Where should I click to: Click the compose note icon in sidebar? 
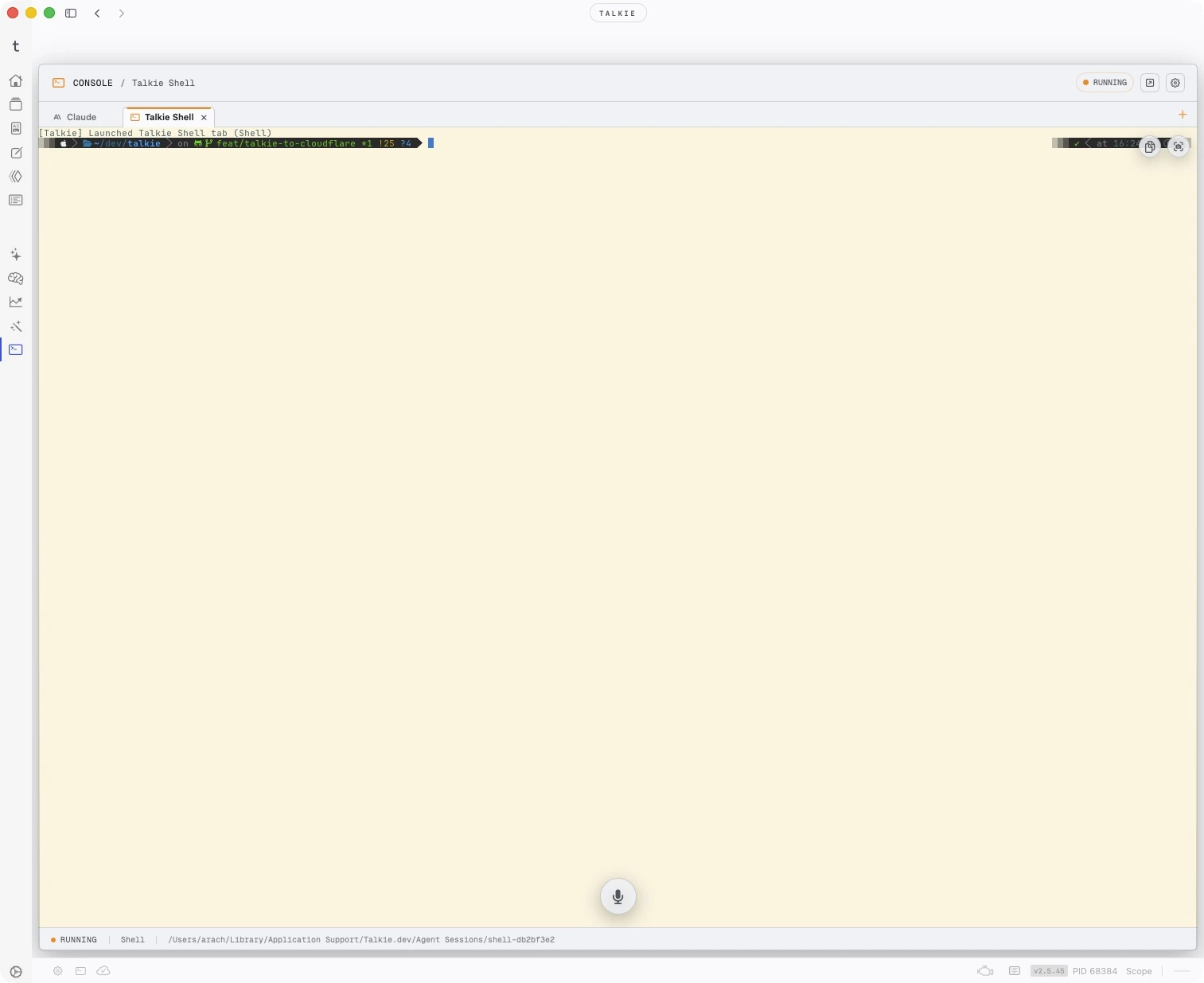[16, 153]
